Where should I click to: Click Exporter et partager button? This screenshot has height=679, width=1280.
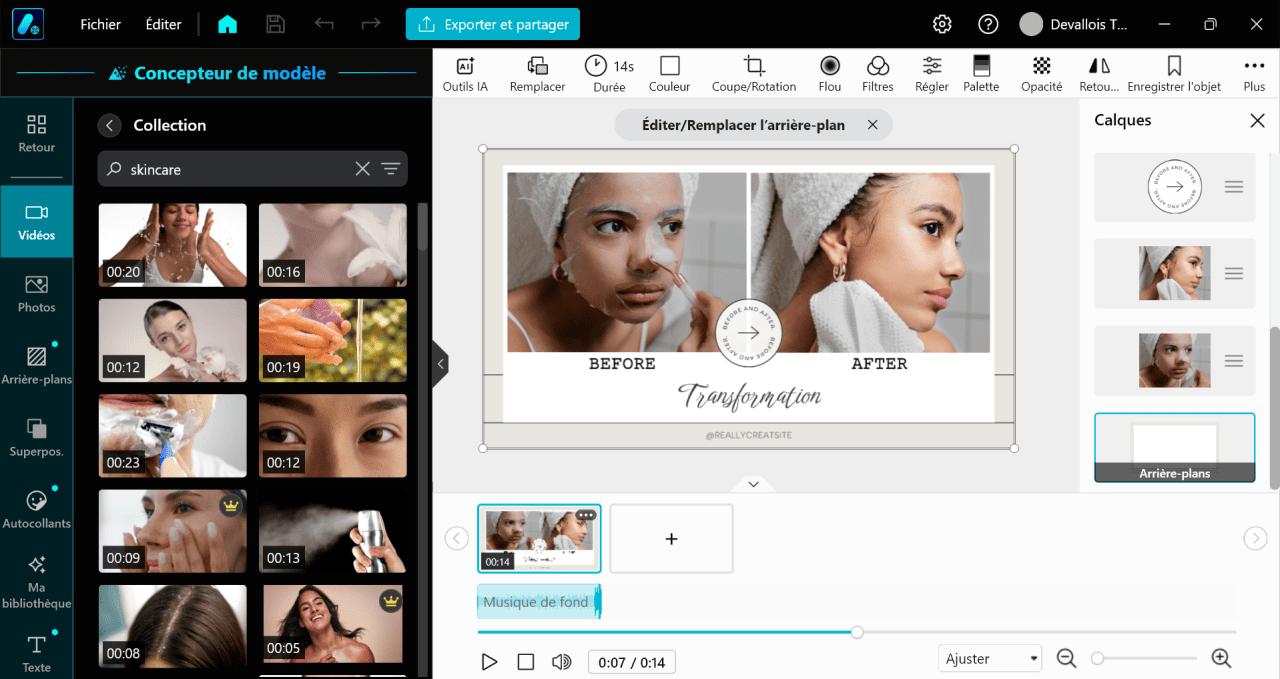(493, 24)
